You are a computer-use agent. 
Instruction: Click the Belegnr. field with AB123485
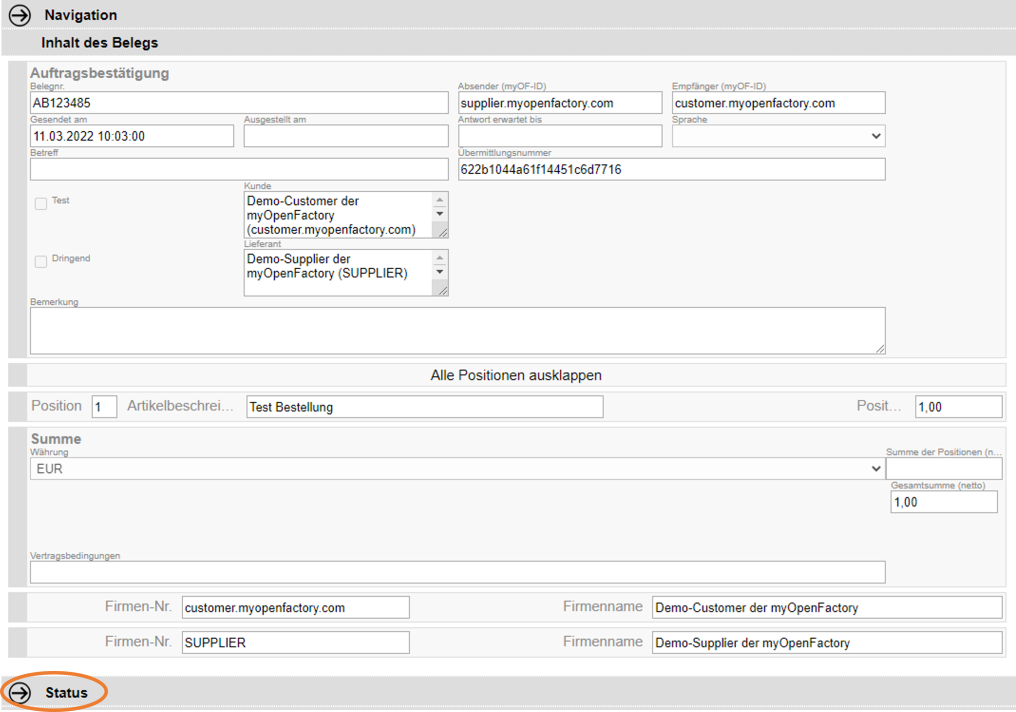pos(239,102)
